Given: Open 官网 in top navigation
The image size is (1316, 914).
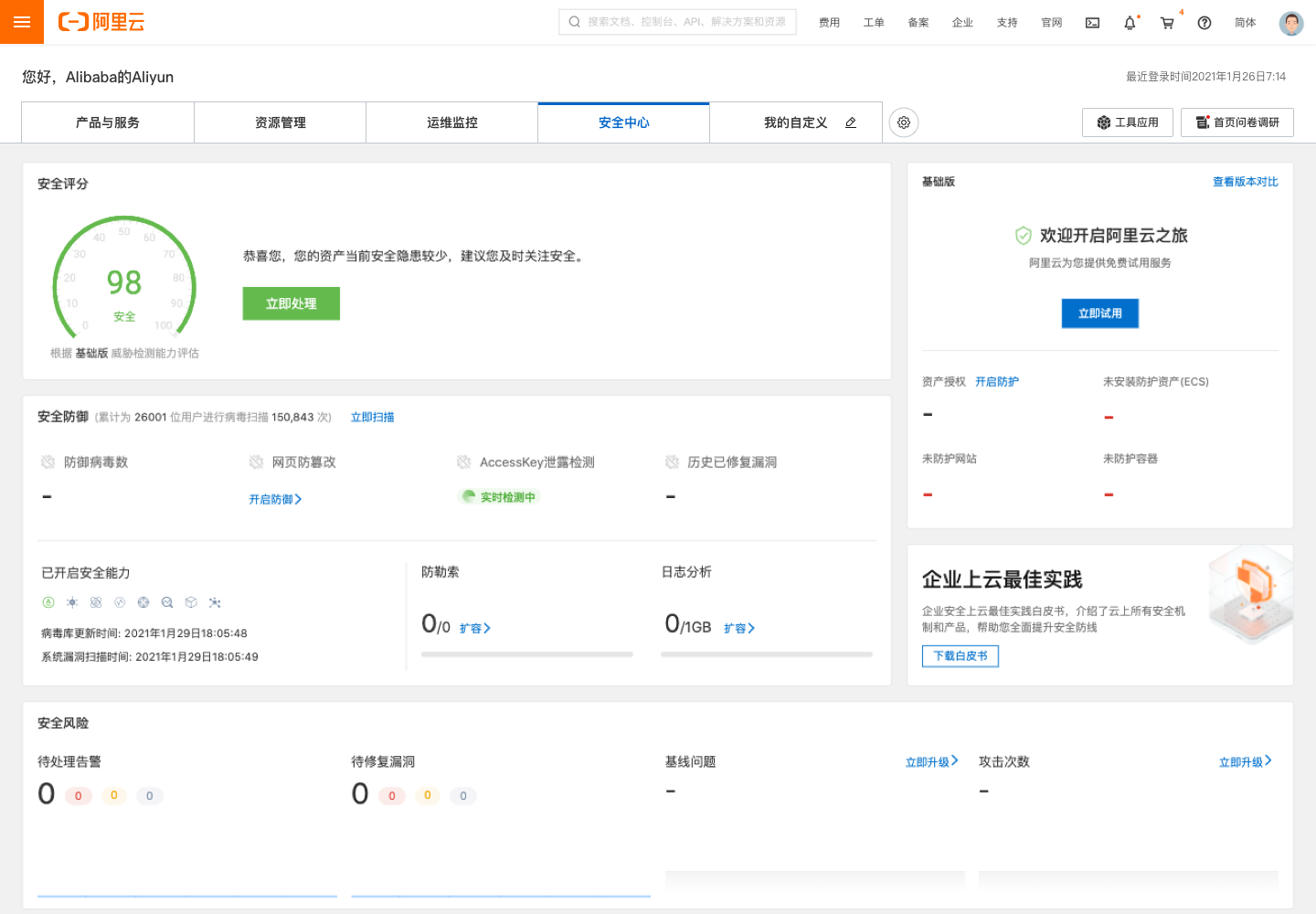Looking at the screenshot, I should click(1052, 23).
